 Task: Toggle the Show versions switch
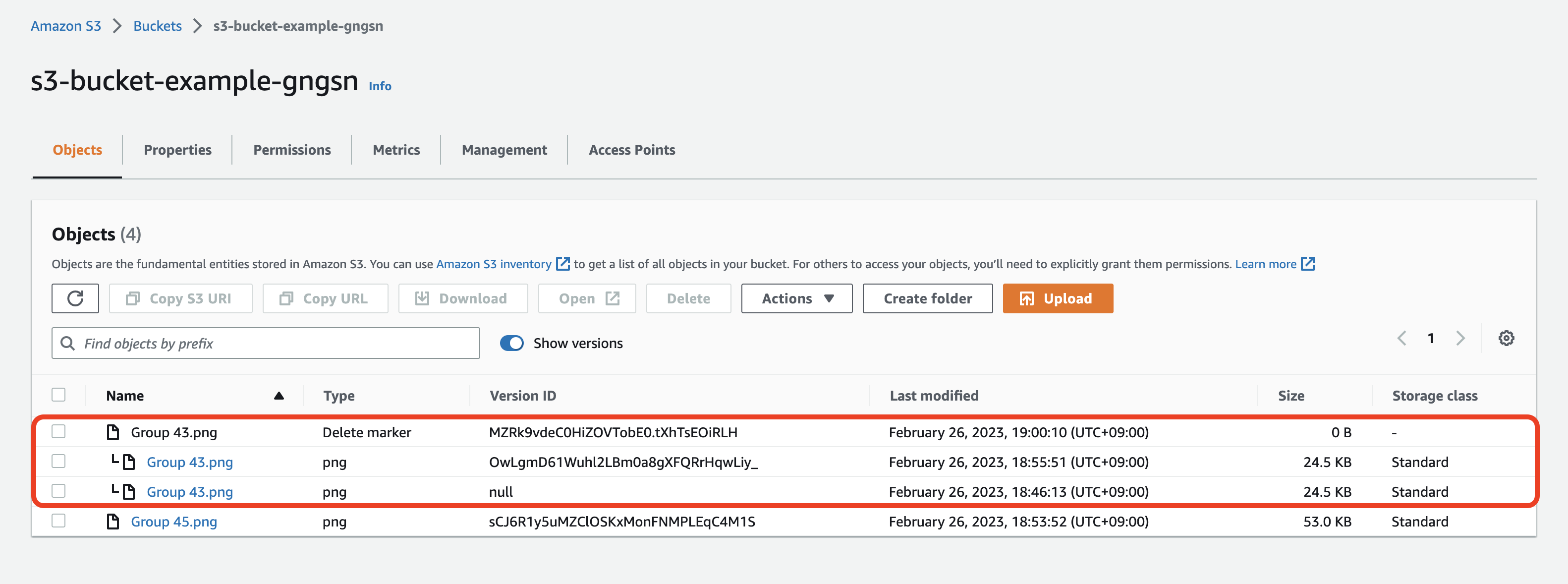point(511,344)
